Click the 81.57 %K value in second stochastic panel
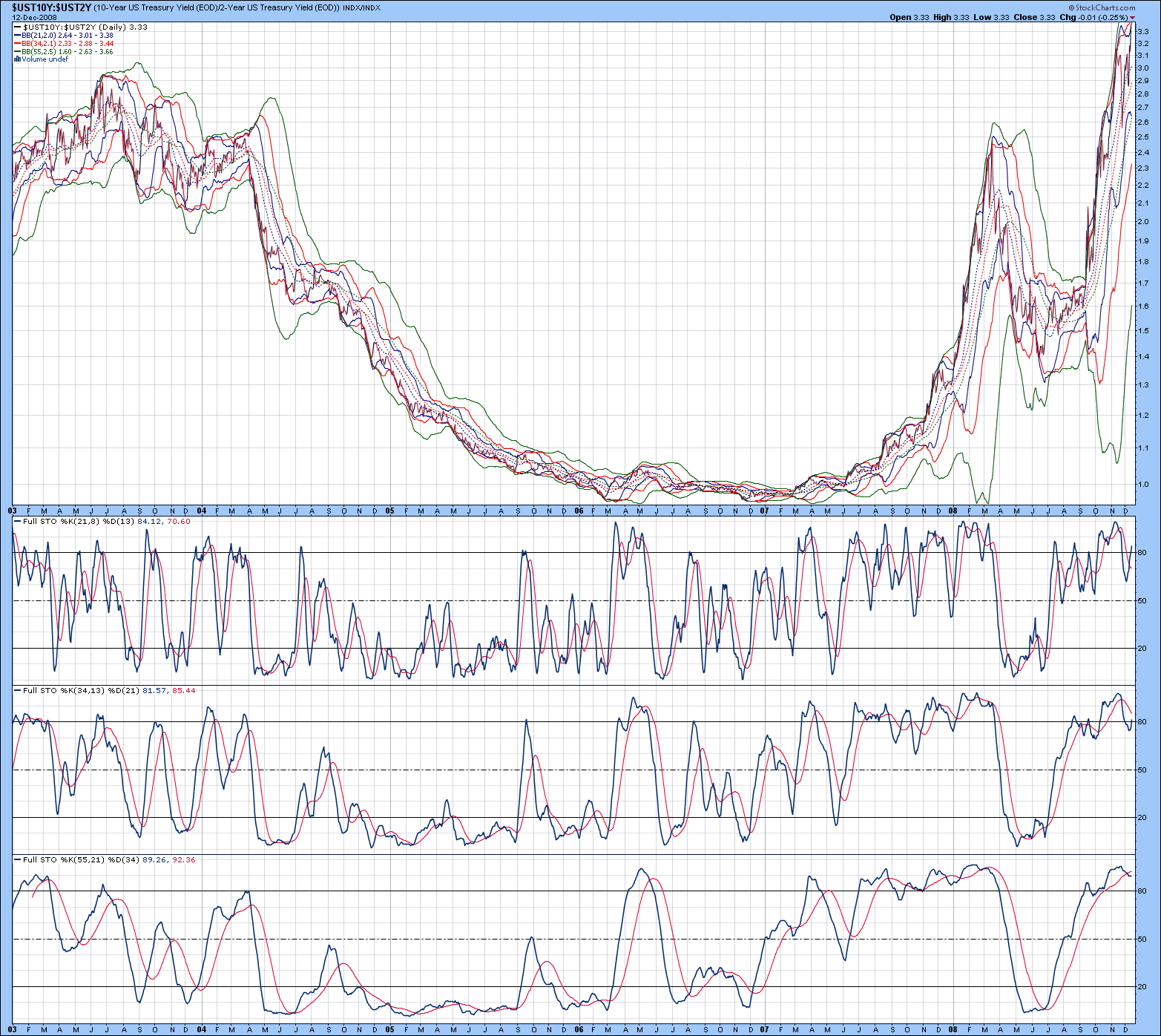The width and height of the screenshot is (1161, 1036). point(154,691)
